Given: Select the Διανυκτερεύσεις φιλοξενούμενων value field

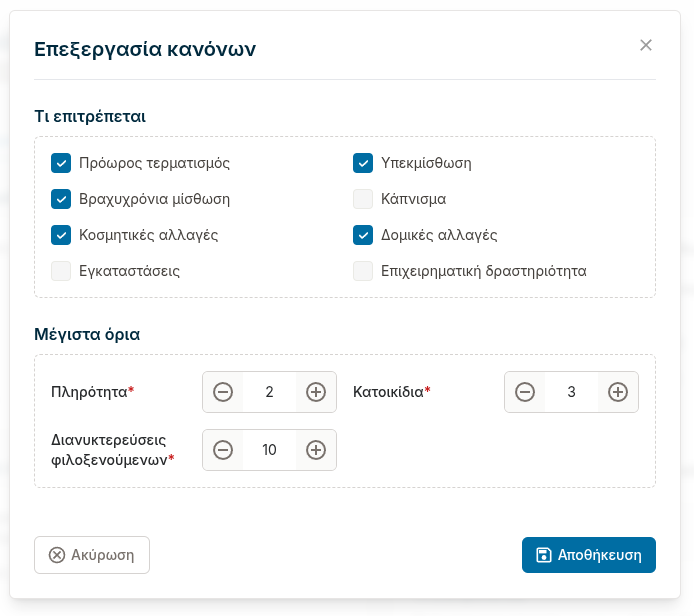Looking at the screenshot, I should point(269,450).
